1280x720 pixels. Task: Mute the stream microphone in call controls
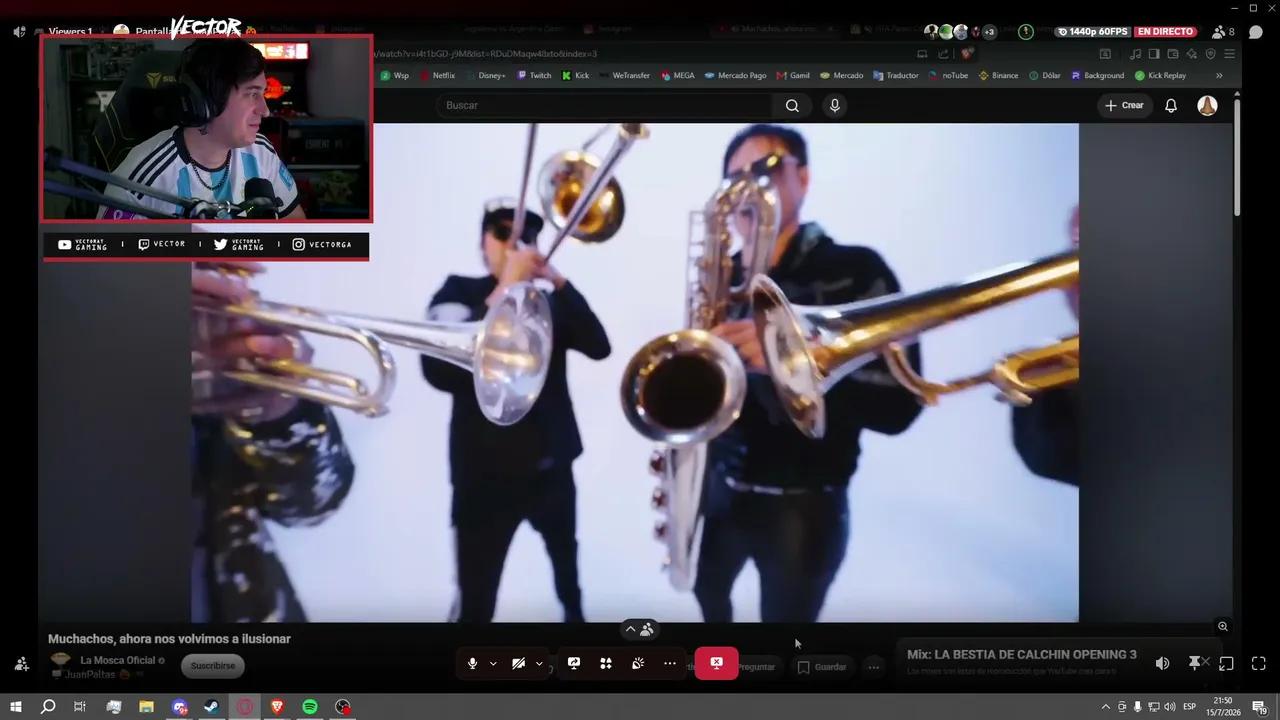point(472,663)
